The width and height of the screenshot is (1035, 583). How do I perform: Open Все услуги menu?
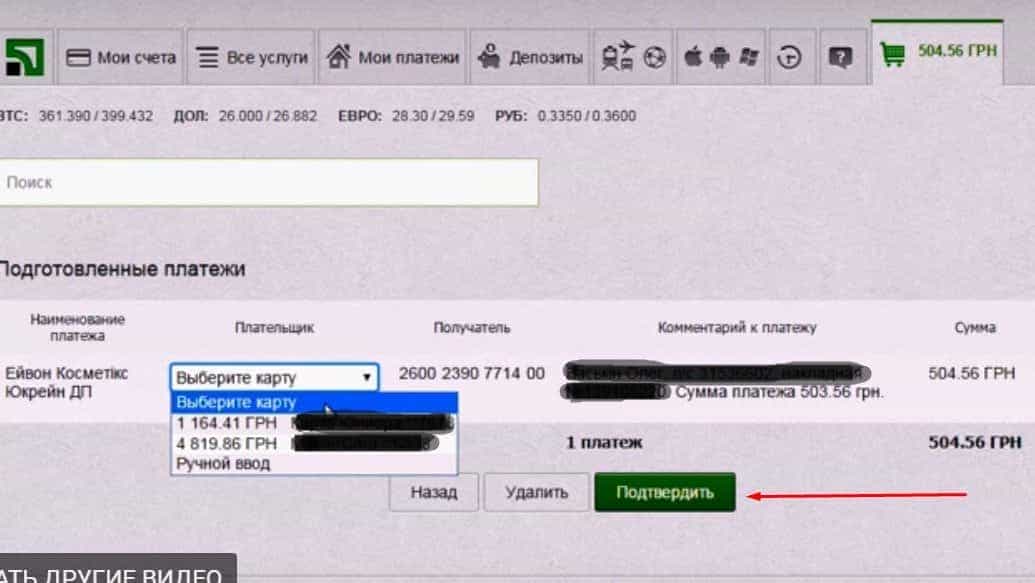[x=251, y=57]
